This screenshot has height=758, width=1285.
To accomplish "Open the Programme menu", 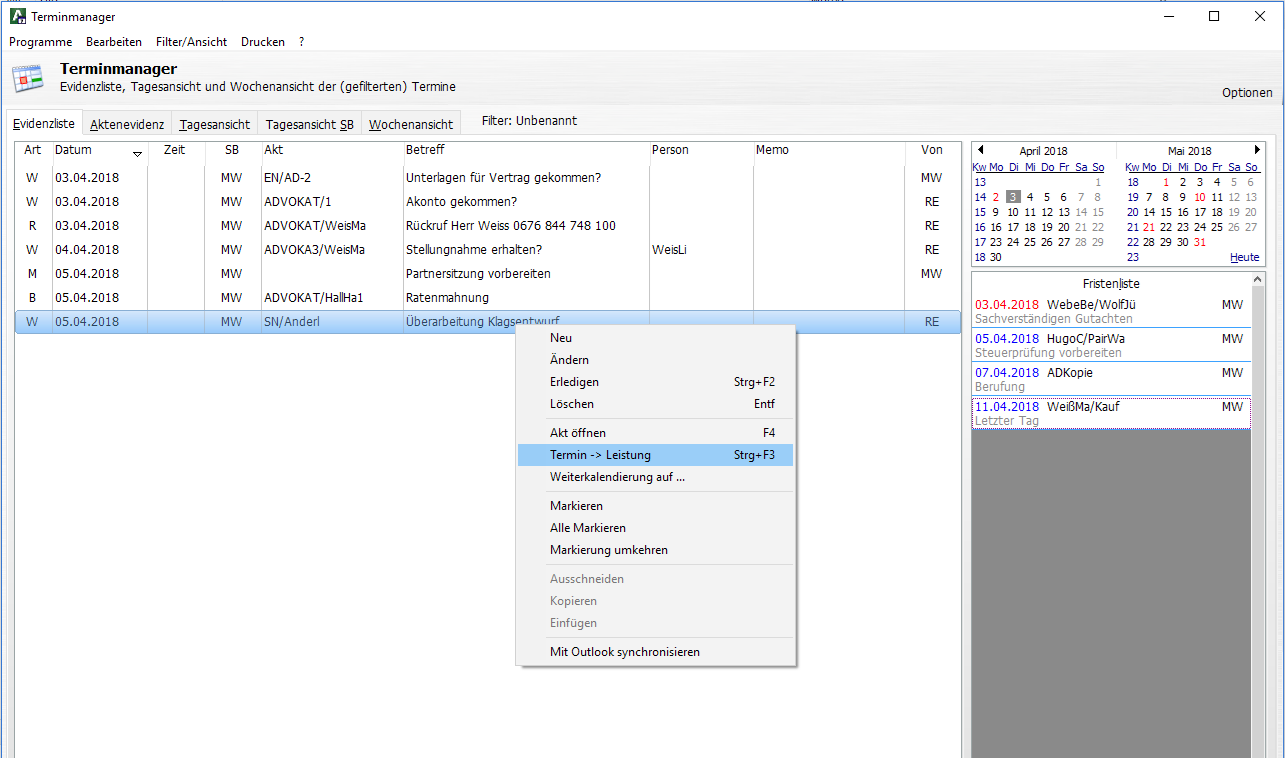I will pos(41,42).
